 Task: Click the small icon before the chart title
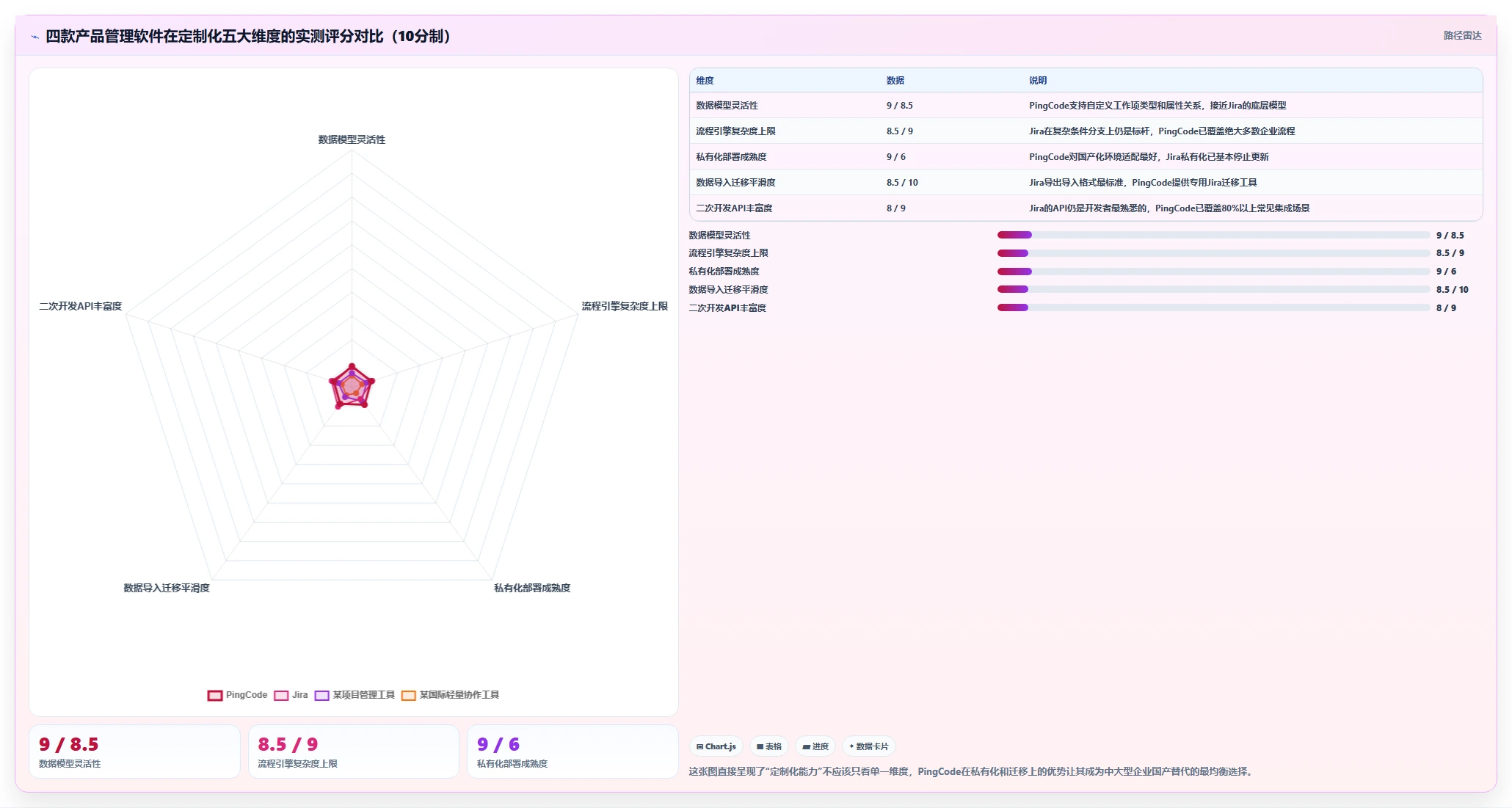(x=34, y=37)
